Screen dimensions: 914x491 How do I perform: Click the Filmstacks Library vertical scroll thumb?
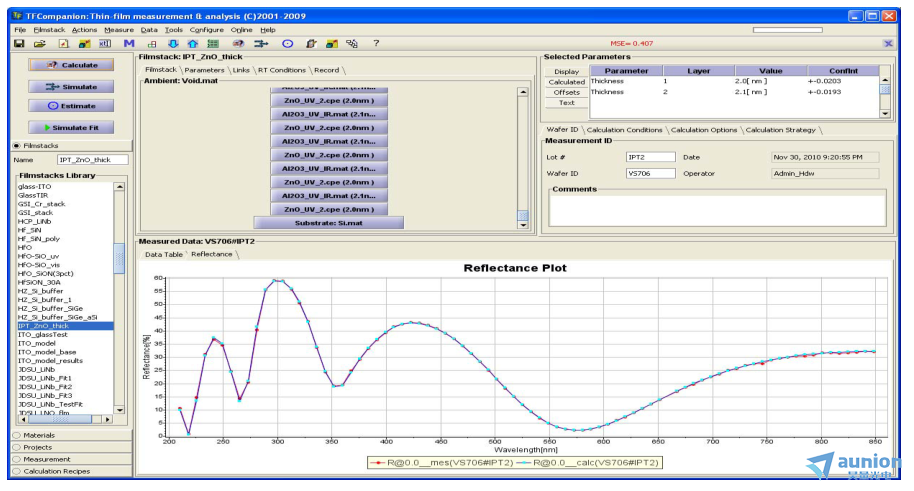119,258
